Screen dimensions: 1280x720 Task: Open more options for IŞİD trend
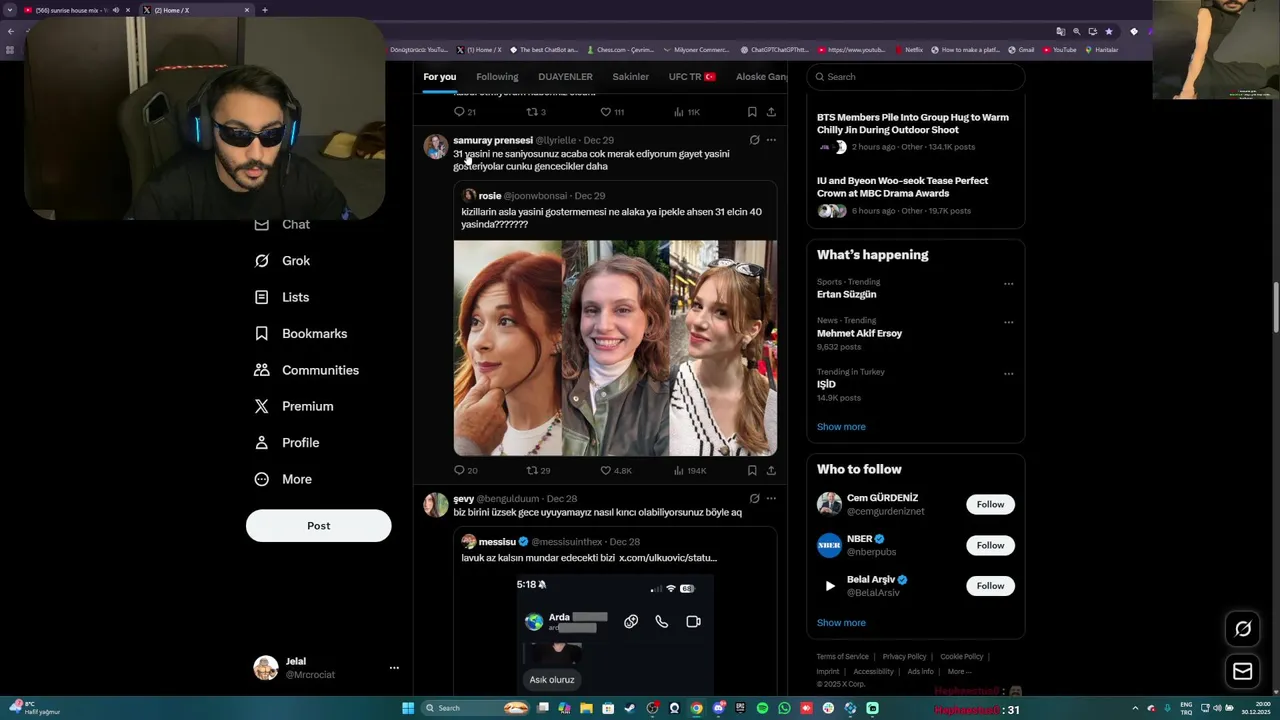pos(1008,374)
